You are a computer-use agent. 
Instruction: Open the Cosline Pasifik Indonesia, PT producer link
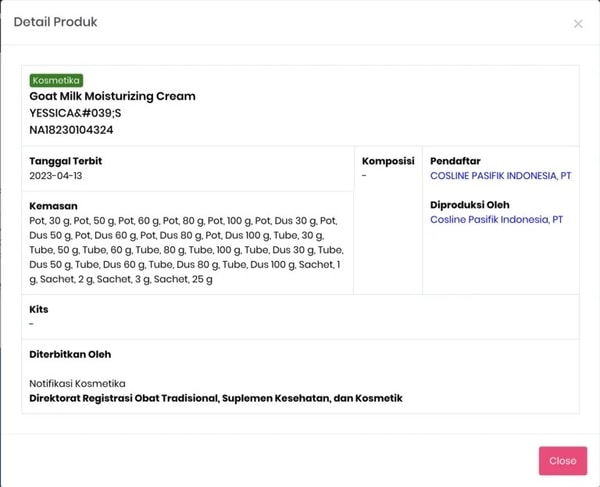496,220
